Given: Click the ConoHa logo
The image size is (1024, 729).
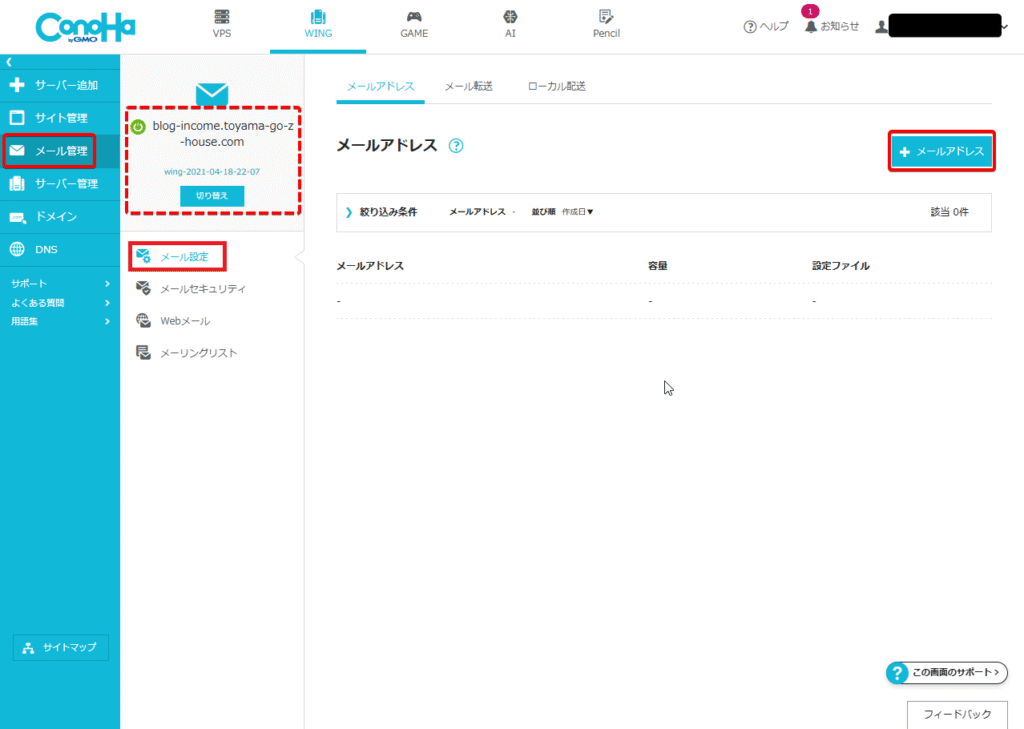Looking at the screenshot, I should [x=85, y=27].
